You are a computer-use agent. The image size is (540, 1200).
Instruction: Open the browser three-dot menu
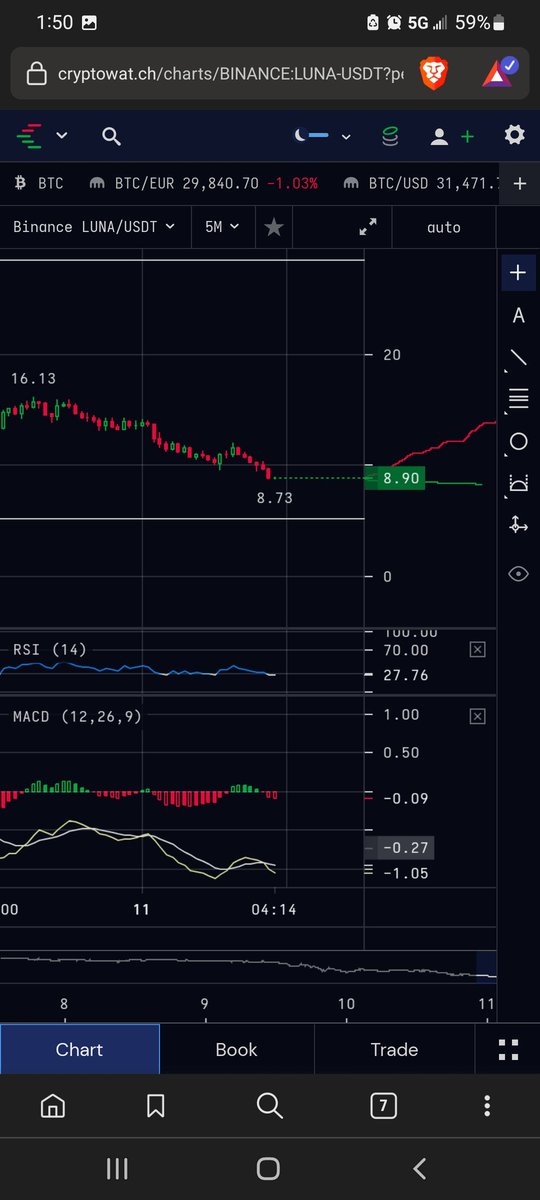487,1105
